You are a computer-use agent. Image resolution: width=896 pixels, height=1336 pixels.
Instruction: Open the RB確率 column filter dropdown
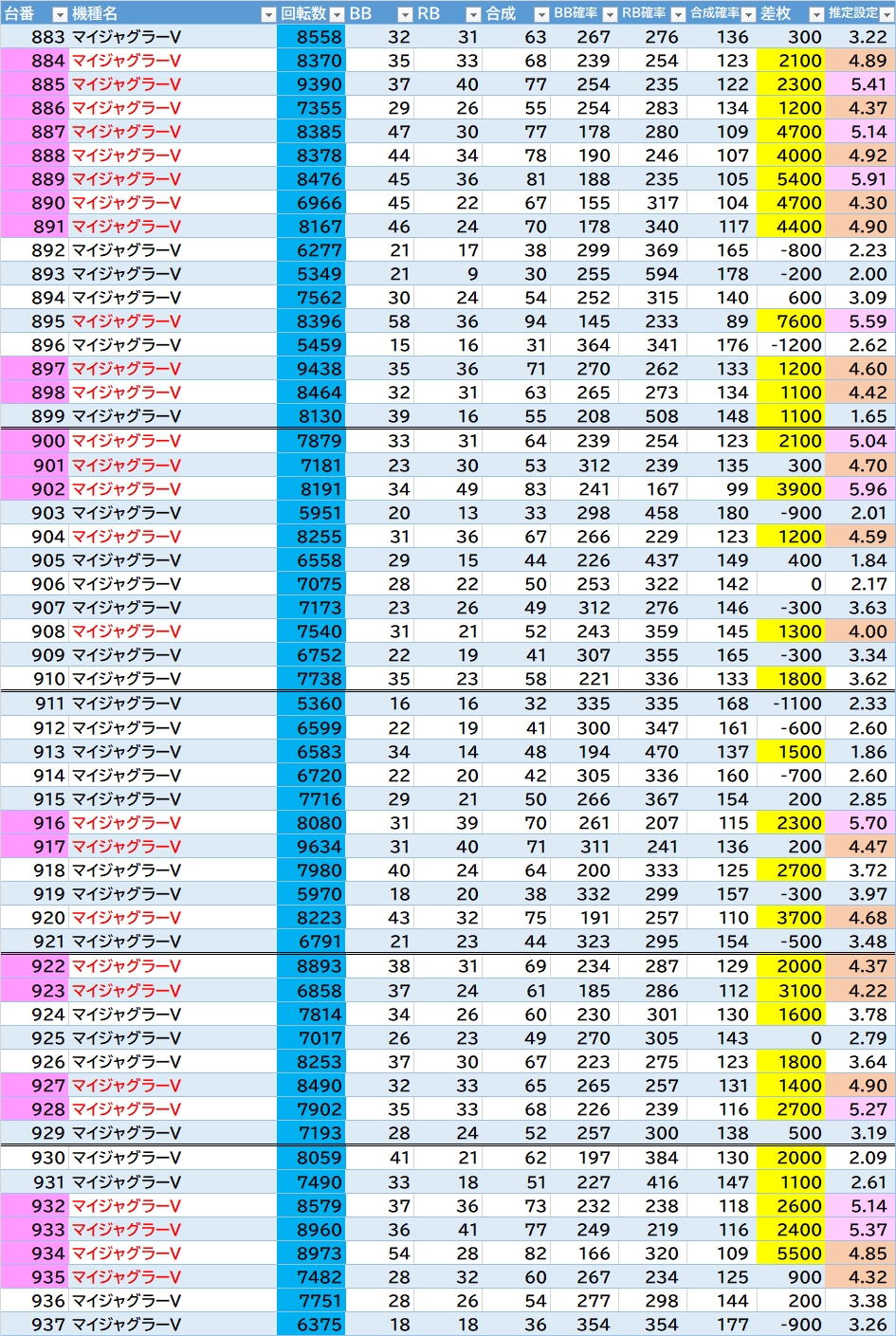click(678, 13)
